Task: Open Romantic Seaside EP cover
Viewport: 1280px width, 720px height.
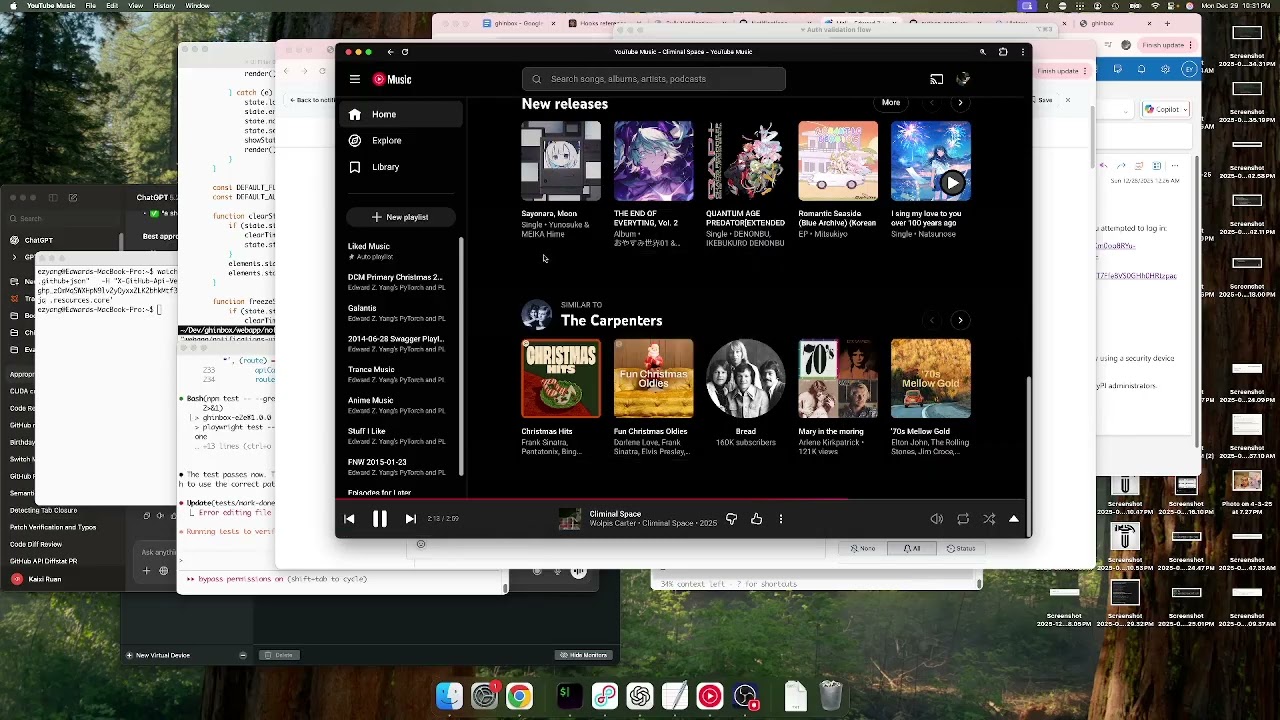Action: pyautogui.click(x=838, y=161)
